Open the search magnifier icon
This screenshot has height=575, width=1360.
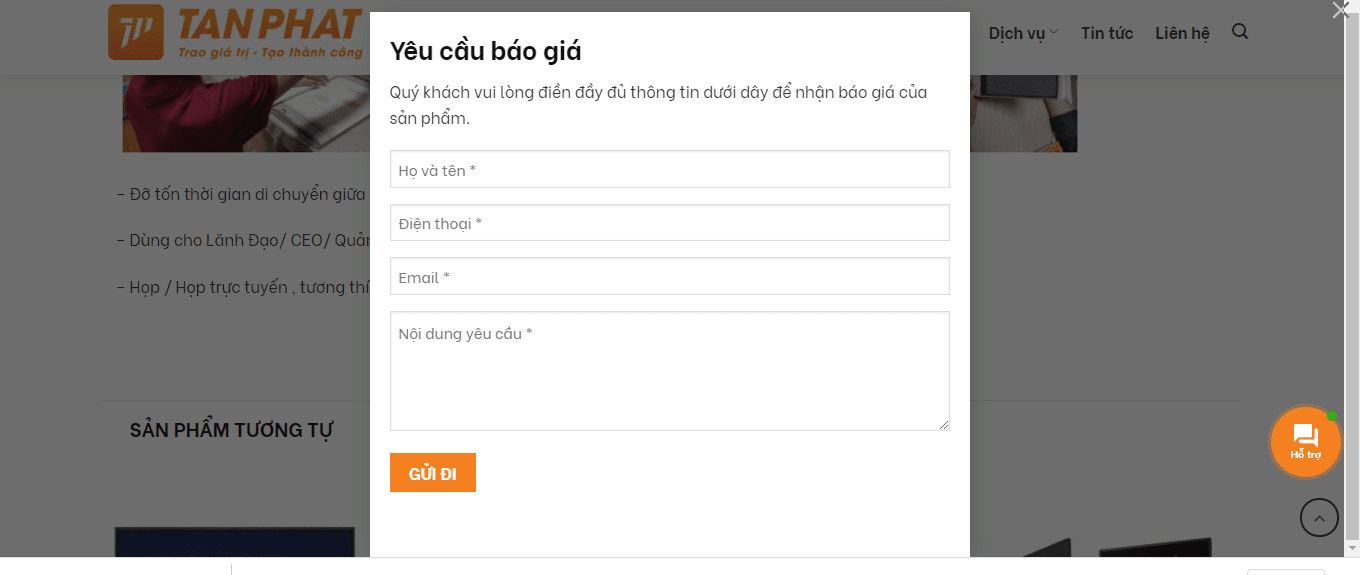tap(1240, 32)
